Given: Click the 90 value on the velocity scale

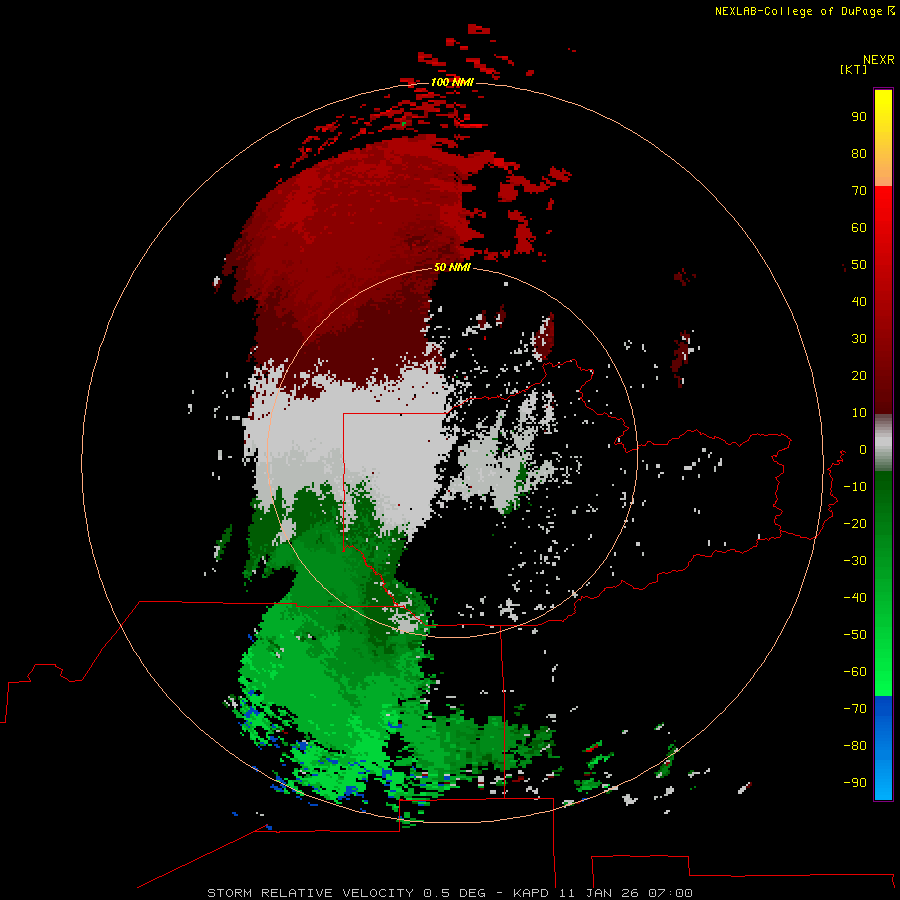Looking at the screenshot, I should point(859,117).
